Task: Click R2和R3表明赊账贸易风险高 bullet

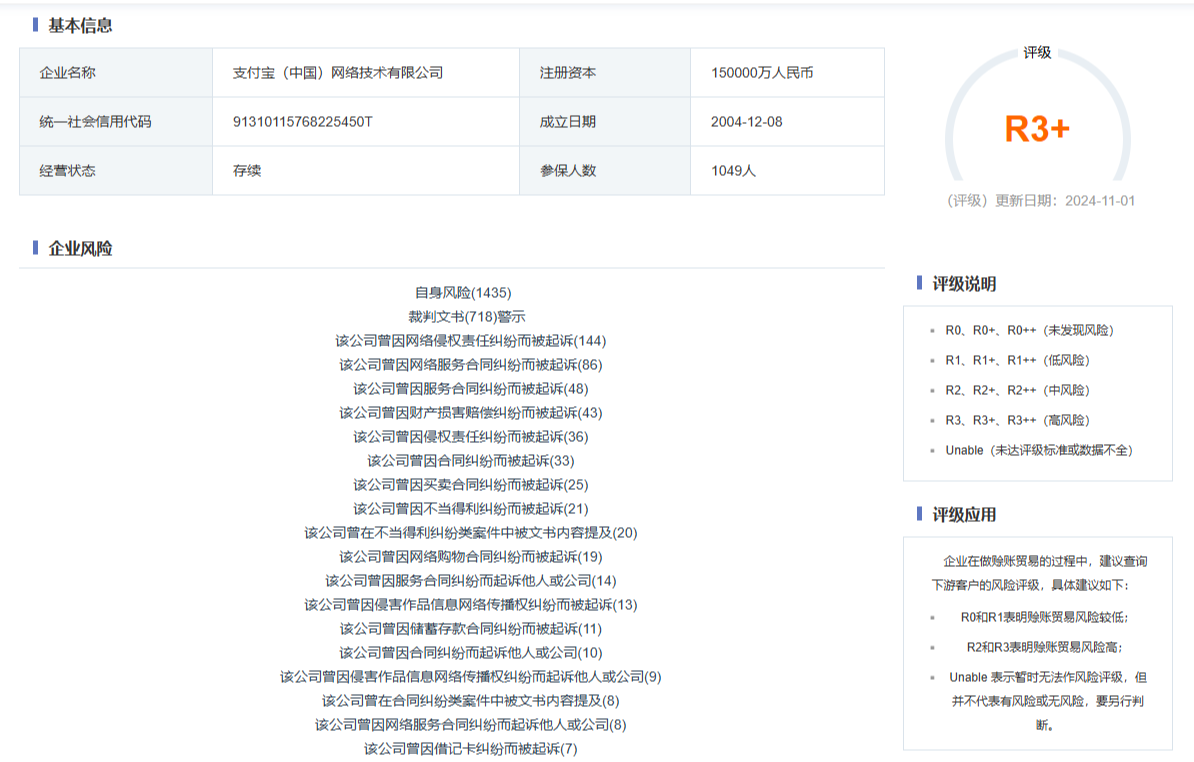Action: (x=1045, y=647)
